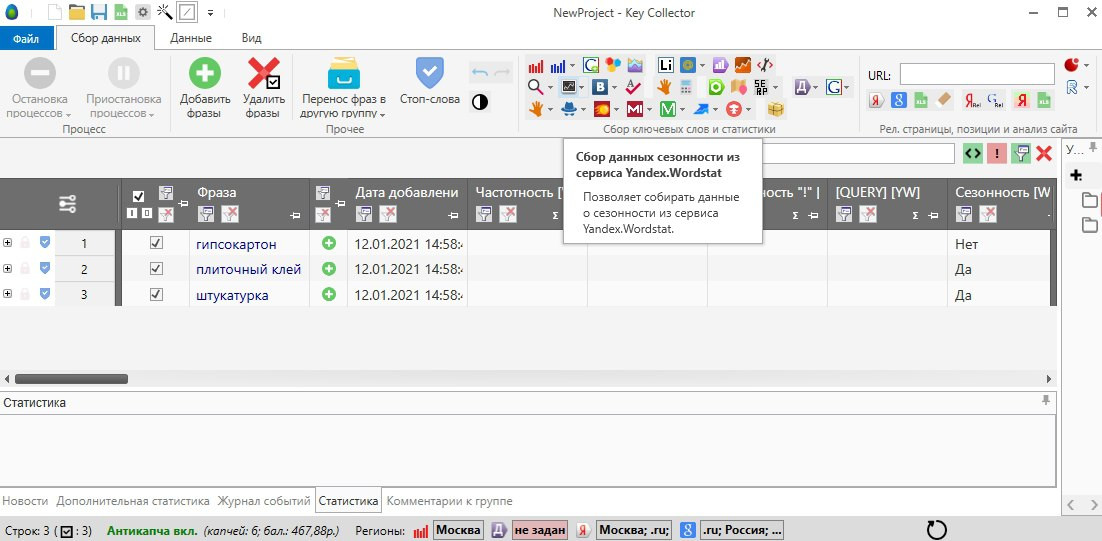Click the Москва region button in status bar
Image resolution: width=1102 pixels, height=541 pixels.
(x=458, y=530)
